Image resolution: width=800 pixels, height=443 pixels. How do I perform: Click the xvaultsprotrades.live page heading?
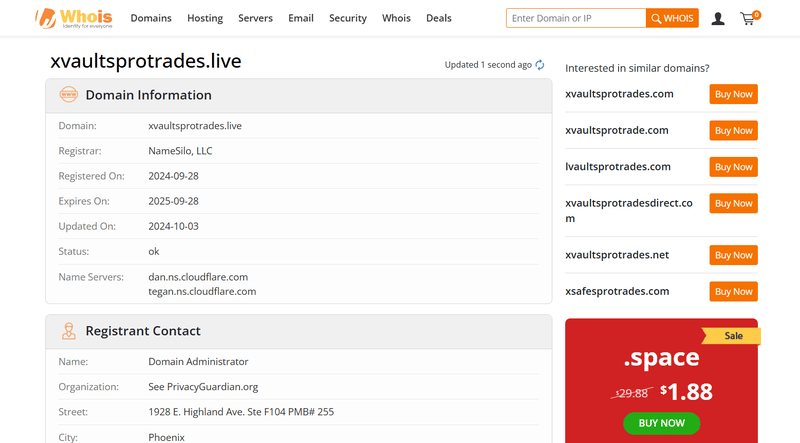point(146,61)
